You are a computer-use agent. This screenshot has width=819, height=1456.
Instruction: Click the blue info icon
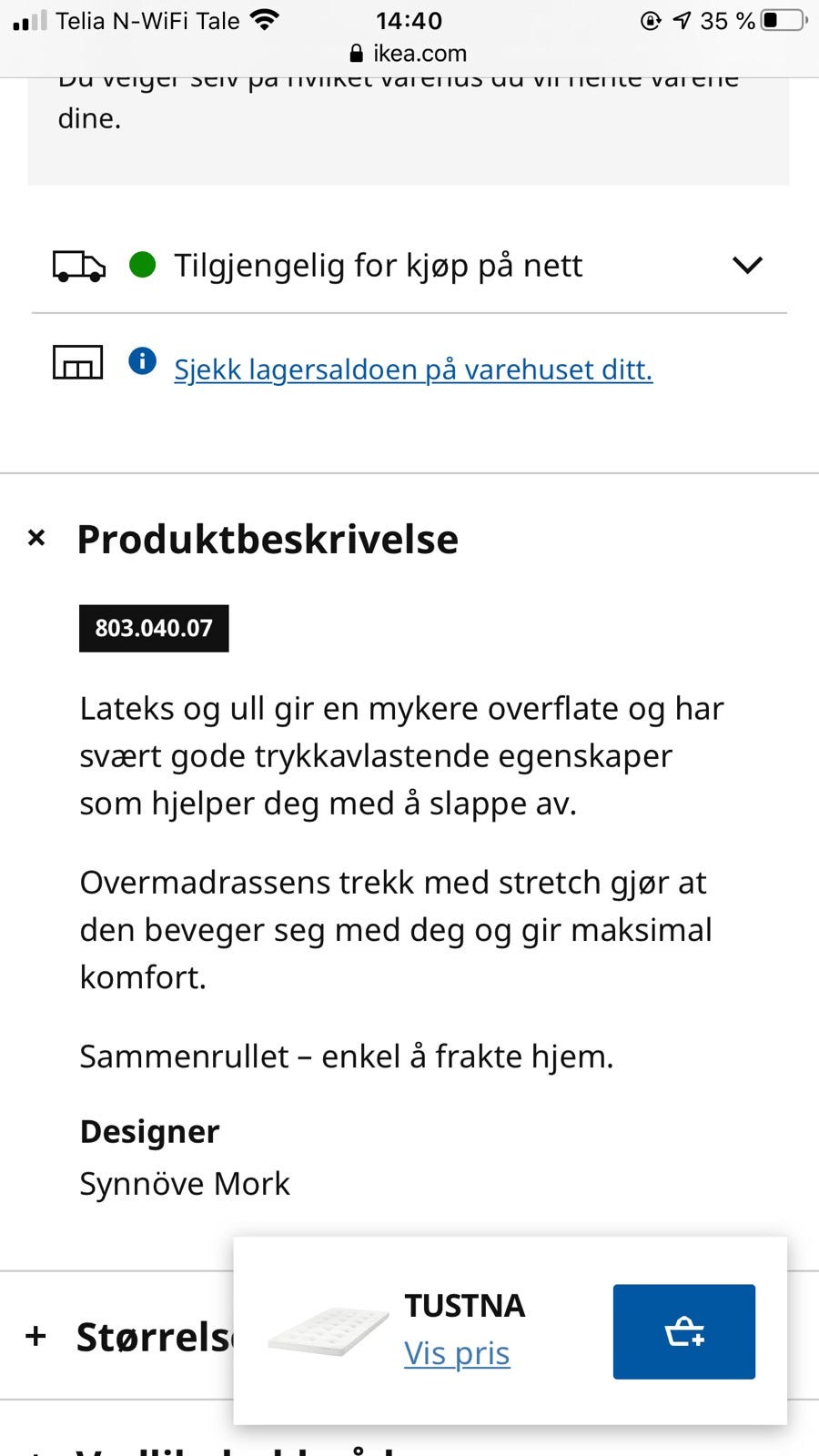coord(143,361)
